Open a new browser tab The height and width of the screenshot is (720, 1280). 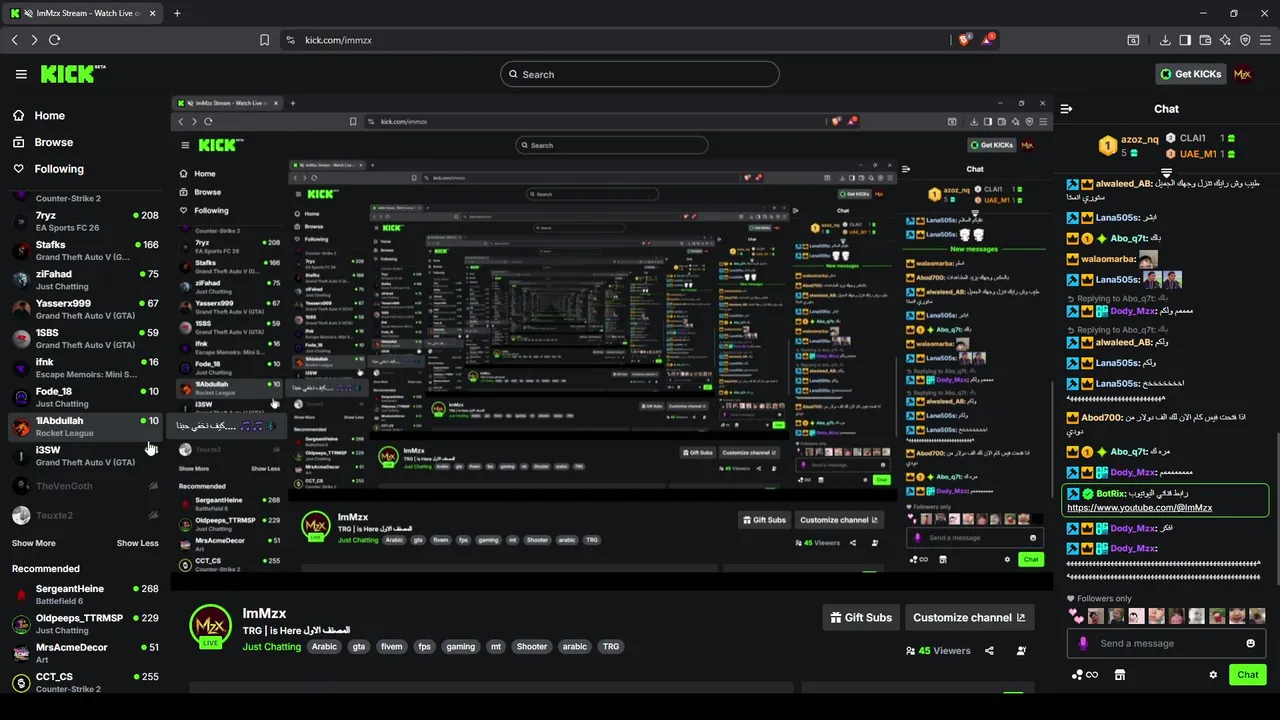177,13
